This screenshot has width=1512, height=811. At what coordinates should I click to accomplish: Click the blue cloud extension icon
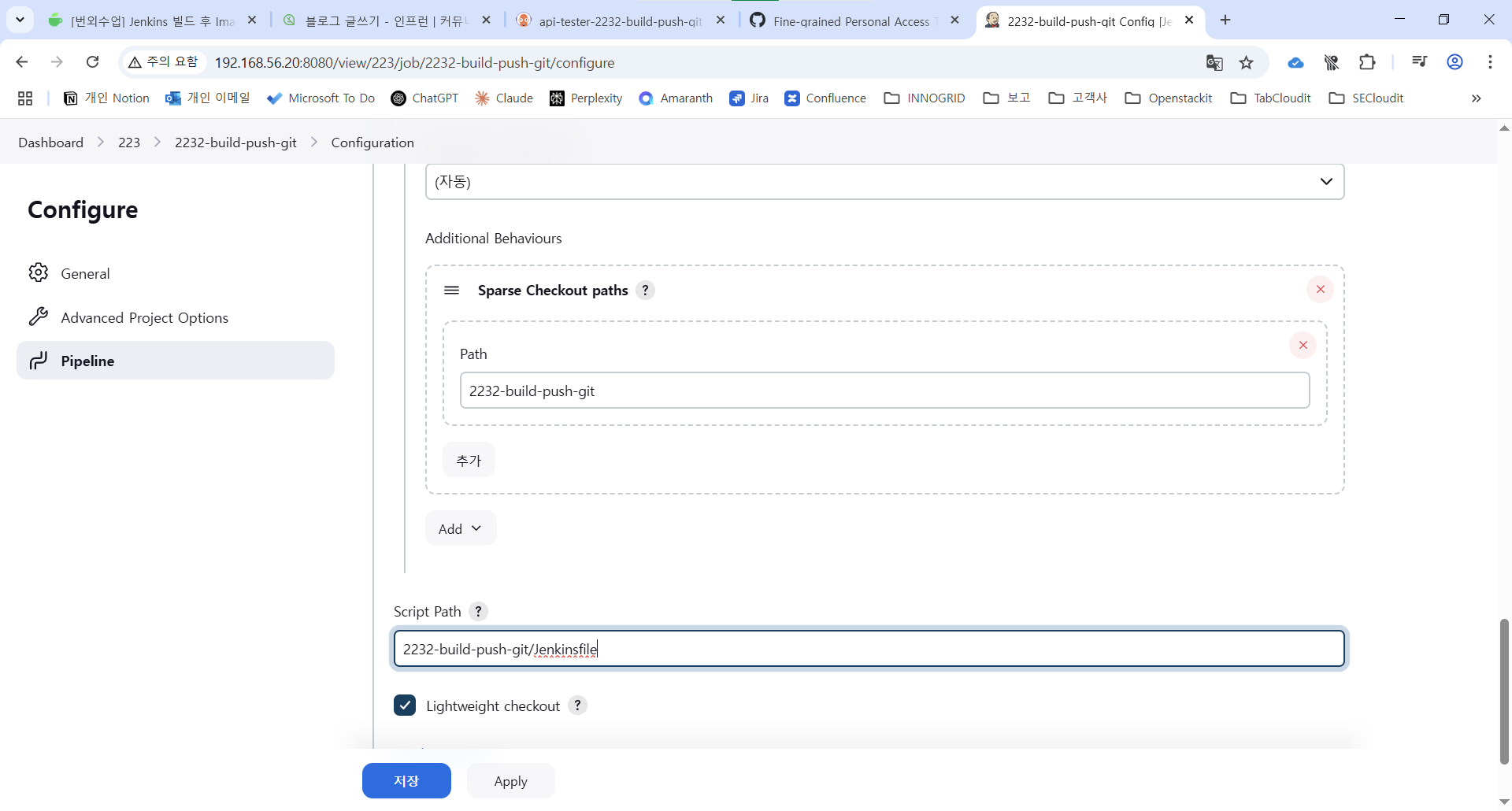1296,63
